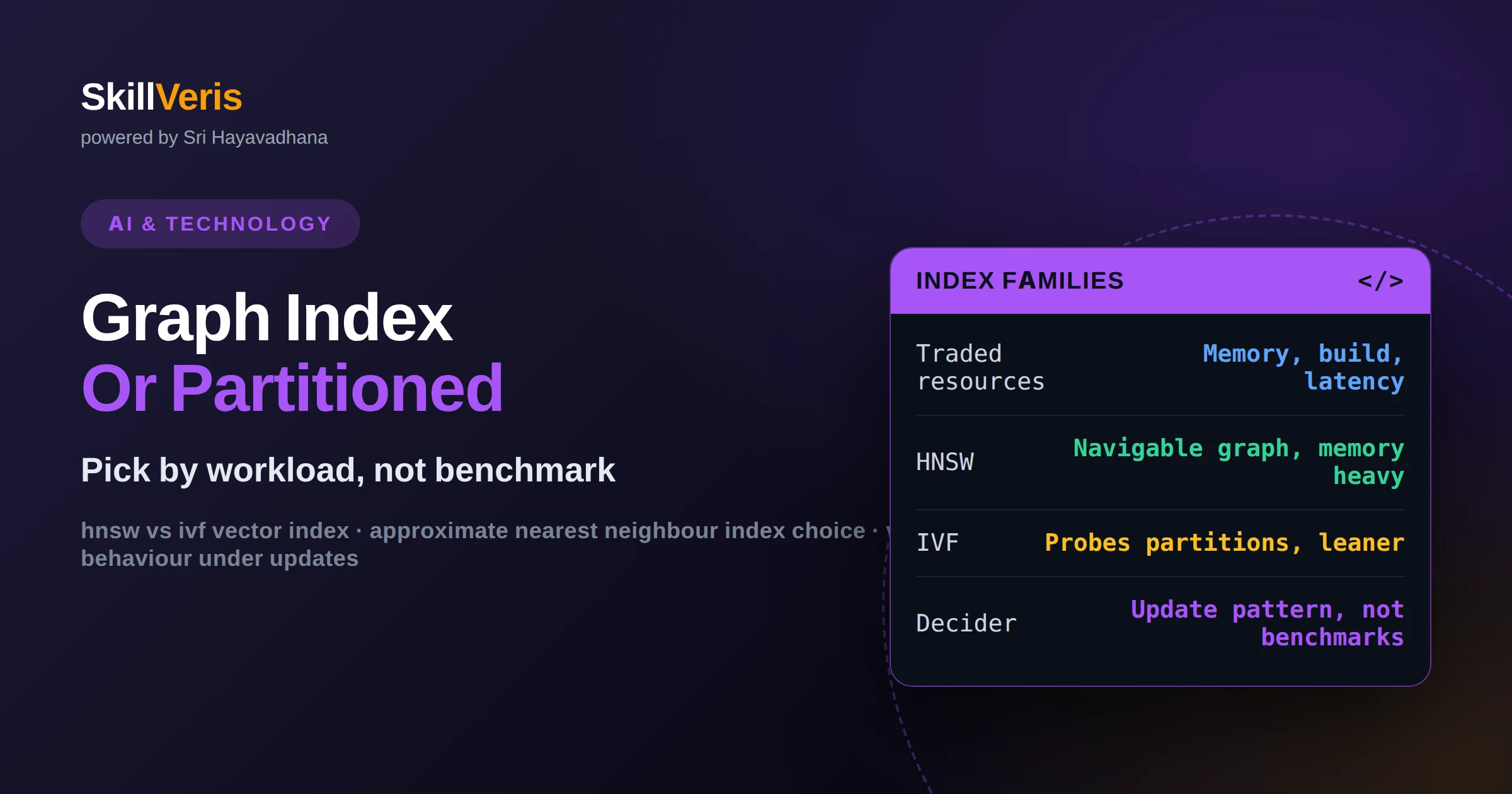
Task: Click the SkillVeris logo
Action: tap(161, 97)
